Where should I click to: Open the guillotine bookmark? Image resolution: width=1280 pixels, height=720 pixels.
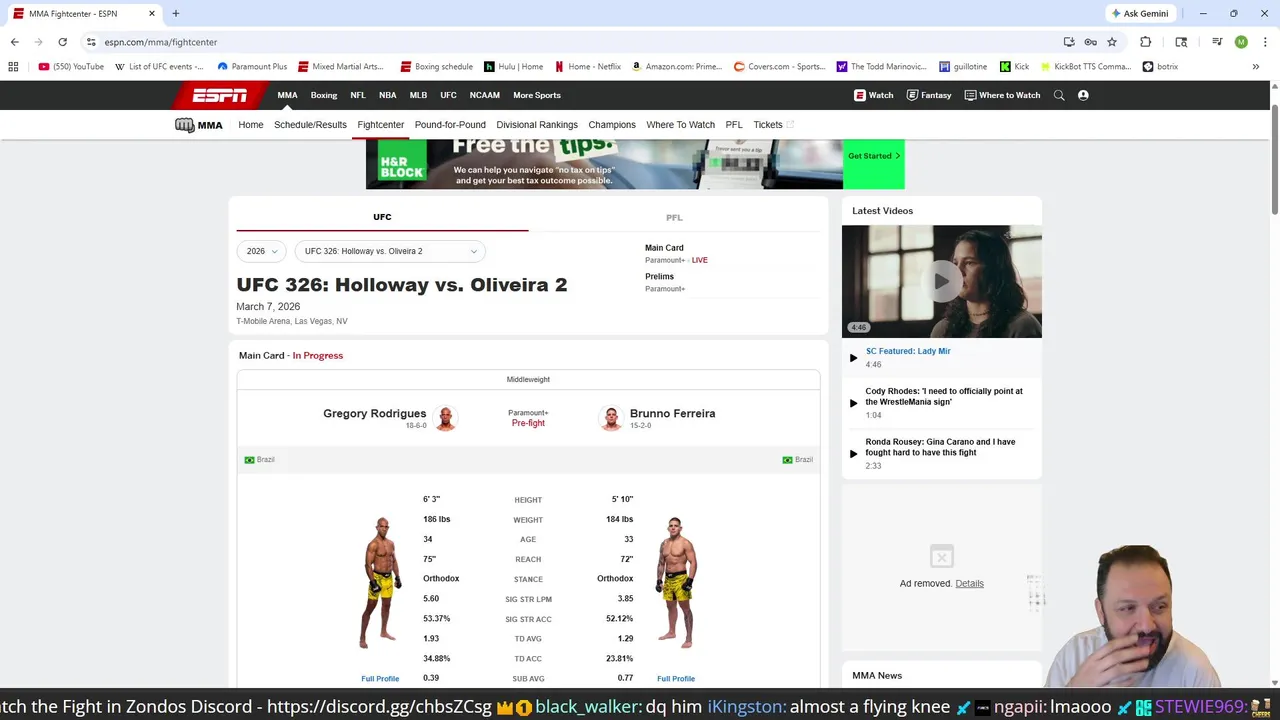pos(963,67)
